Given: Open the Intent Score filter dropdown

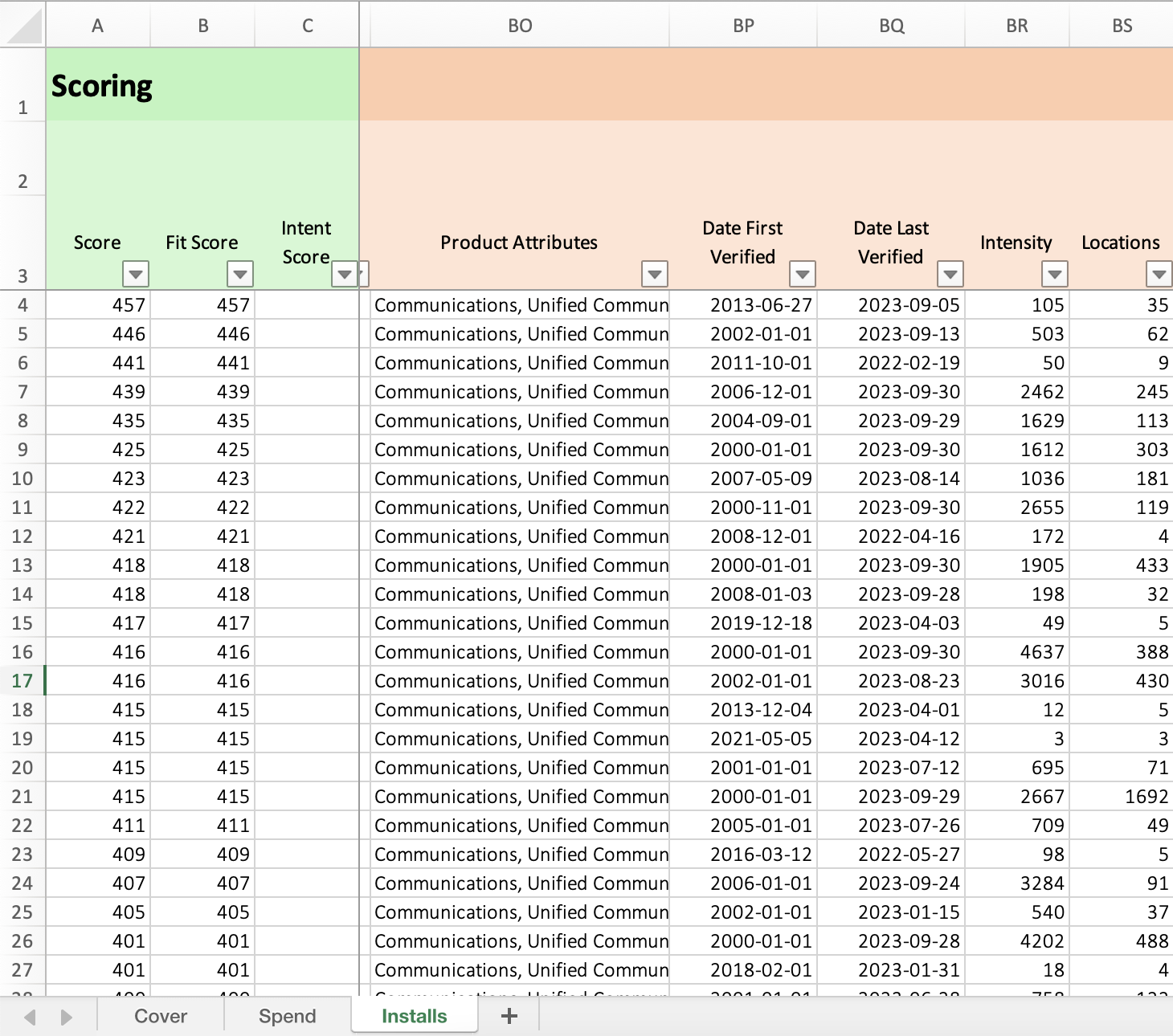Looking at the screenshot, I should point(345,275).
